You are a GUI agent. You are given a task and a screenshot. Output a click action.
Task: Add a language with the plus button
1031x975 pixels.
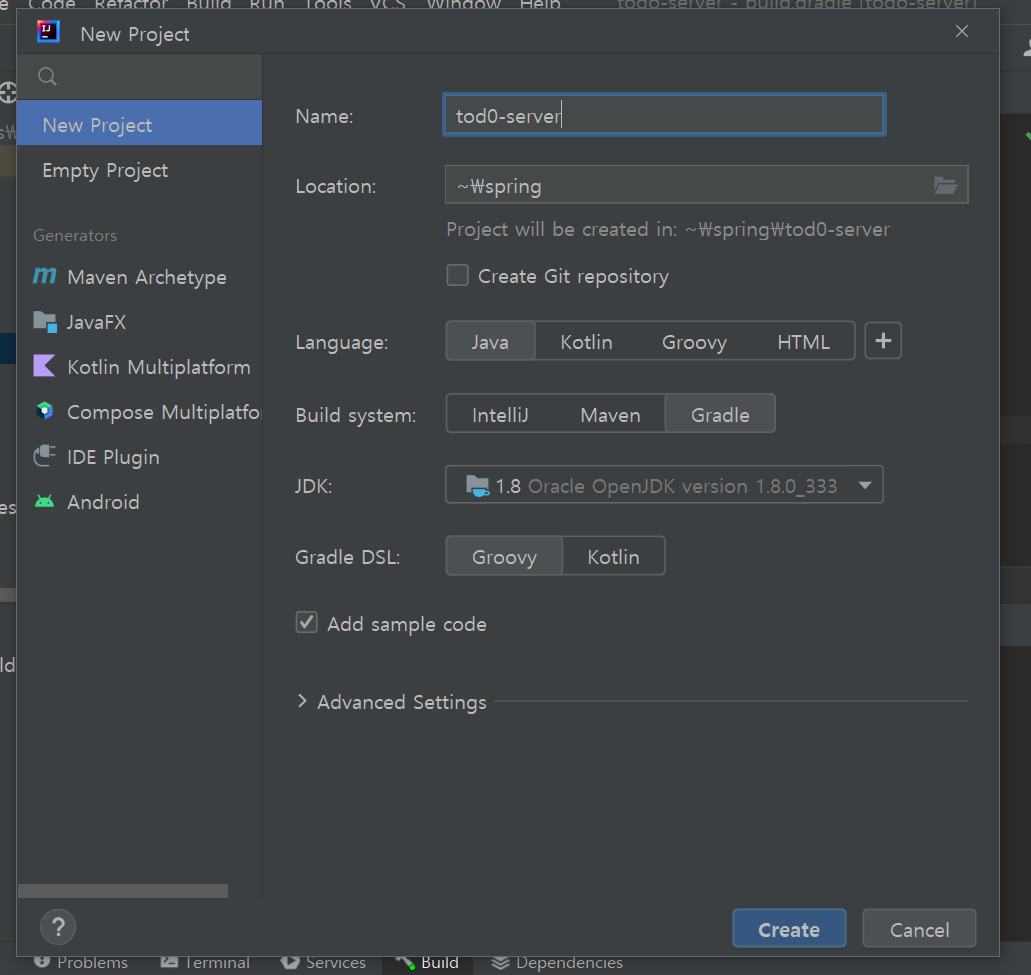[x=882, y=341]
